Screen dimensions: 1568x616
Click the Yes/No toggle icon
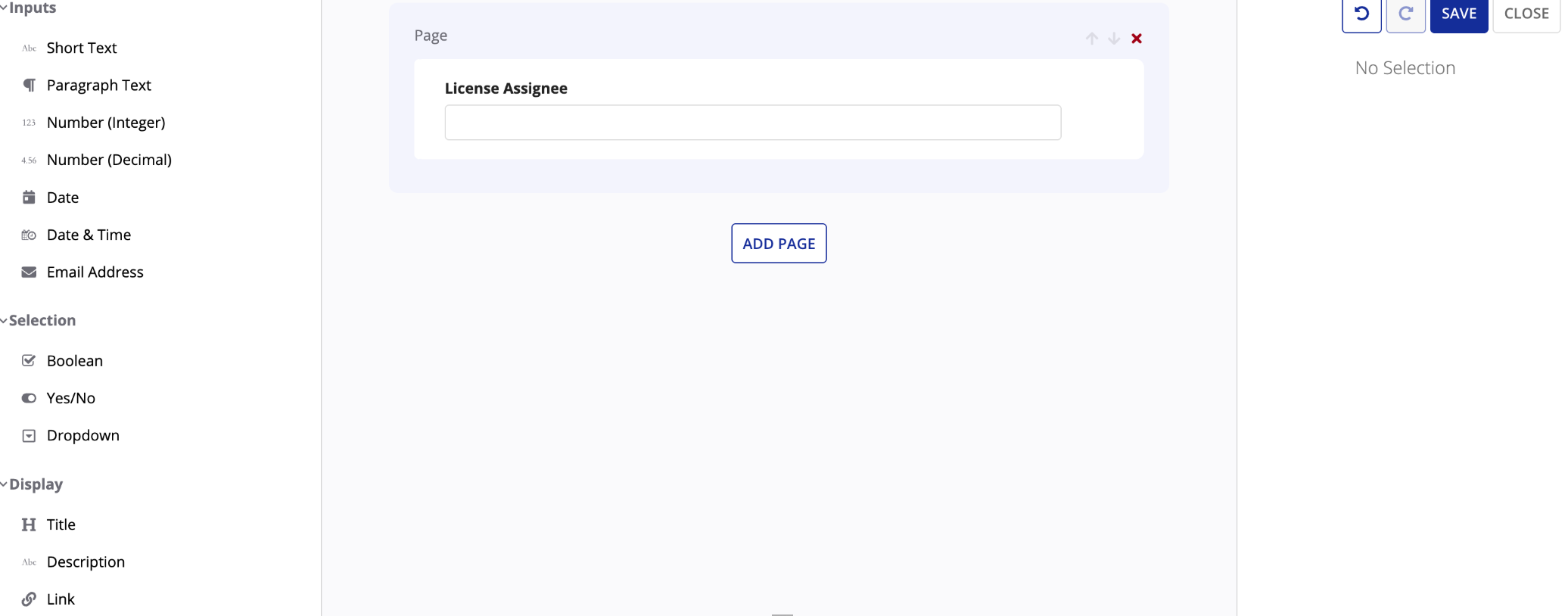(x=29, y=398)
